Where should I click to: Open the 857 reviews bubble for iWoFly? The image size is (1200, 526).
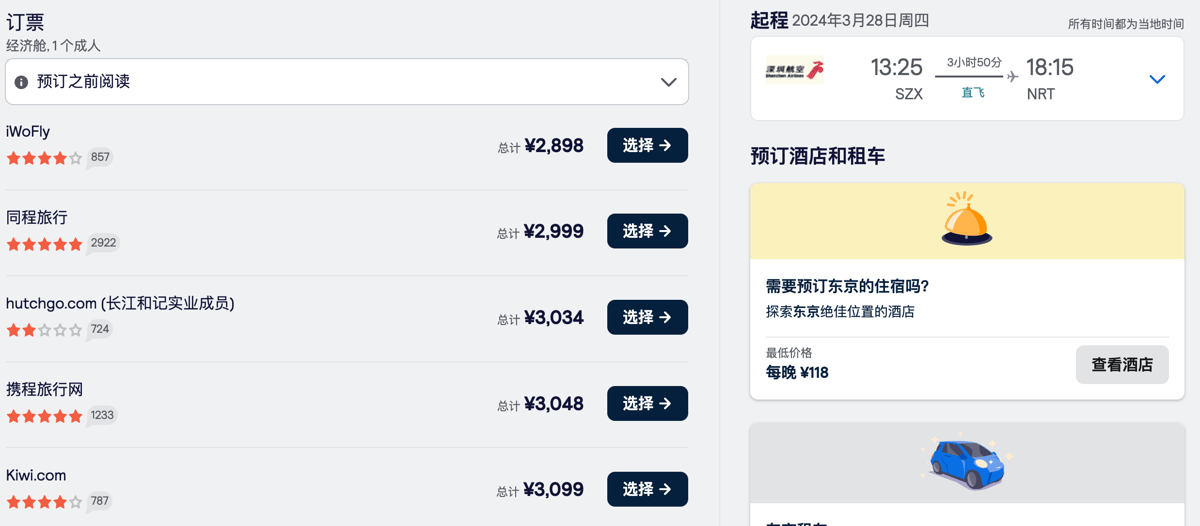[99, 158]
